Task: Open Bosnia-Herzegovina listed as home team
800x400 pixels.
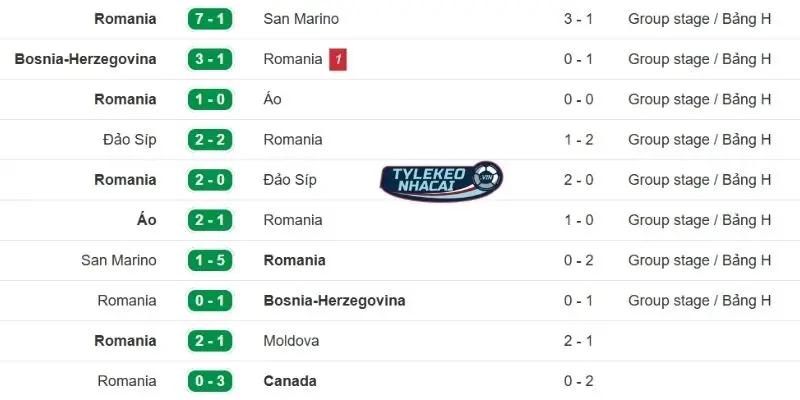Action: click(x=86, y=59)
